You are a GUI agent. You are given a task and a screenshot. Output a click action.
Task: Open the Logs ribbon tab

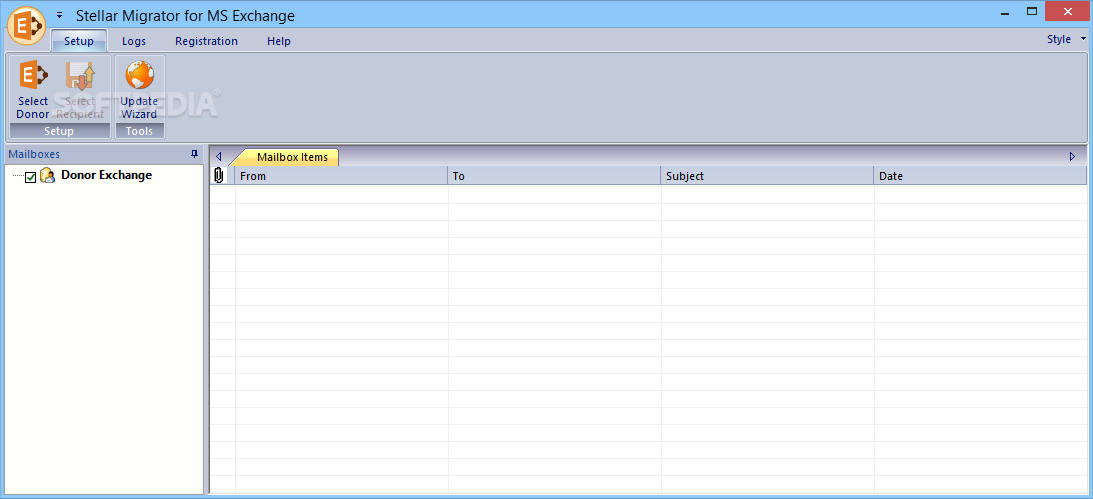pos(134,41)
